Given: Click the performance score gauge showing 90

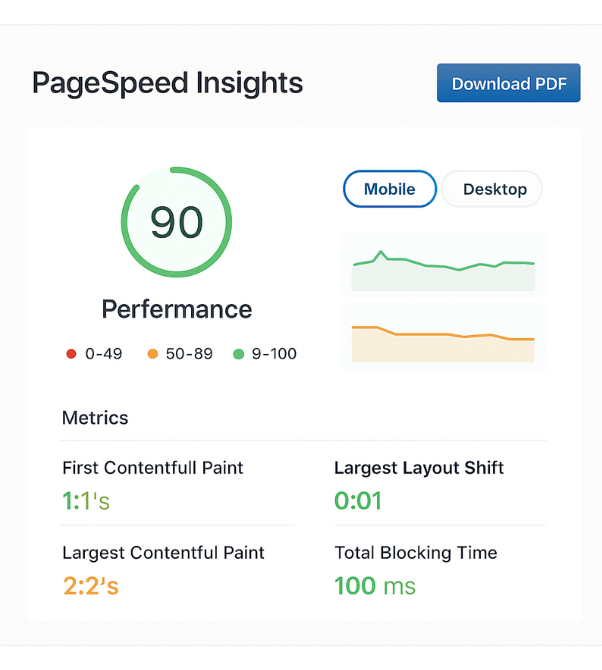Looking at the screenshot, I should tap(176, 222).
